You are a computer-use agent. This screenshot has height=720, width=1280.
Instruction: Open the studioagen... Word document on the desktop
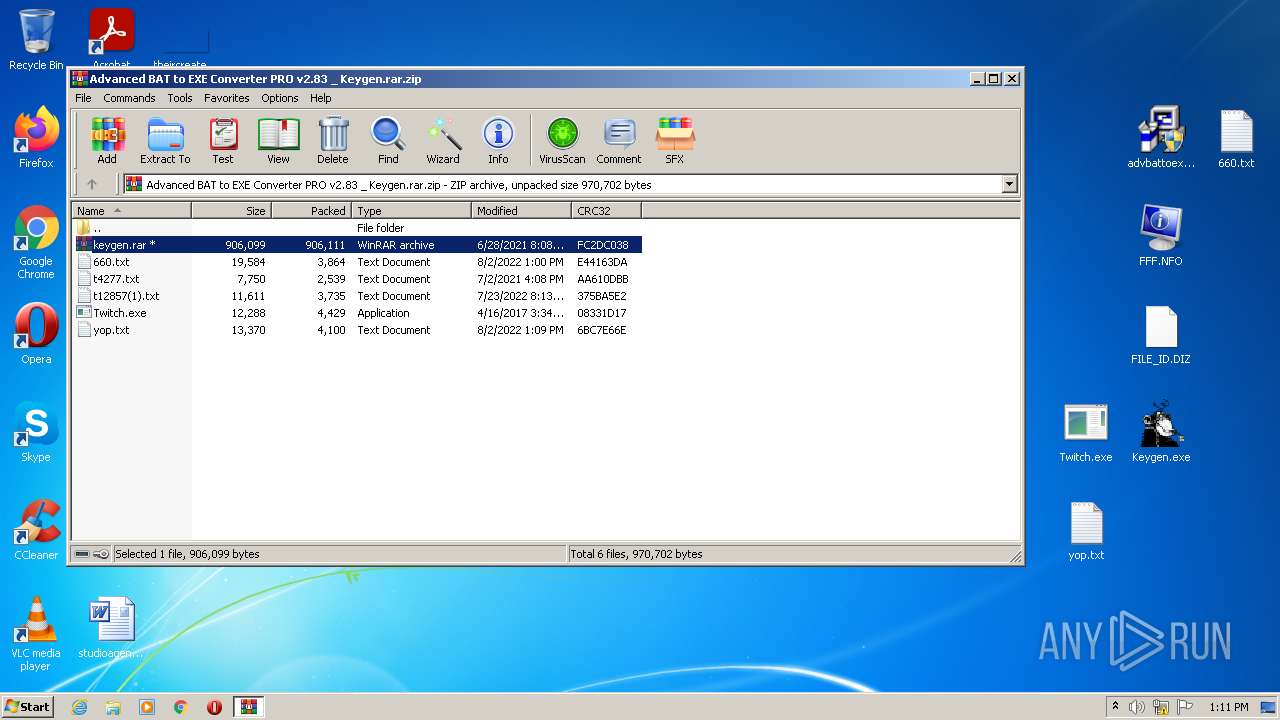pos(111,628)
